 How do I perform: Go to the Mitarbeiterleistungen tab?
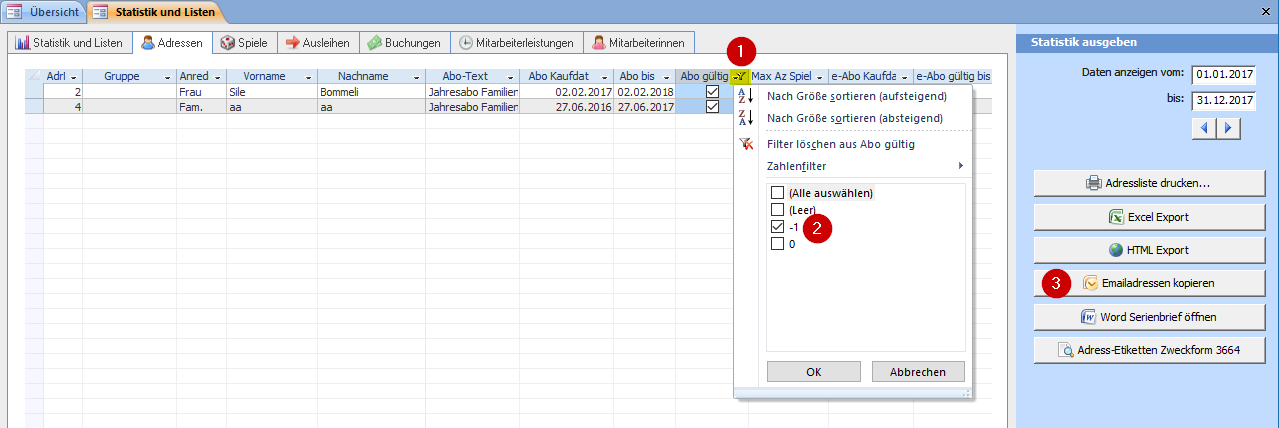pos(516,43)
